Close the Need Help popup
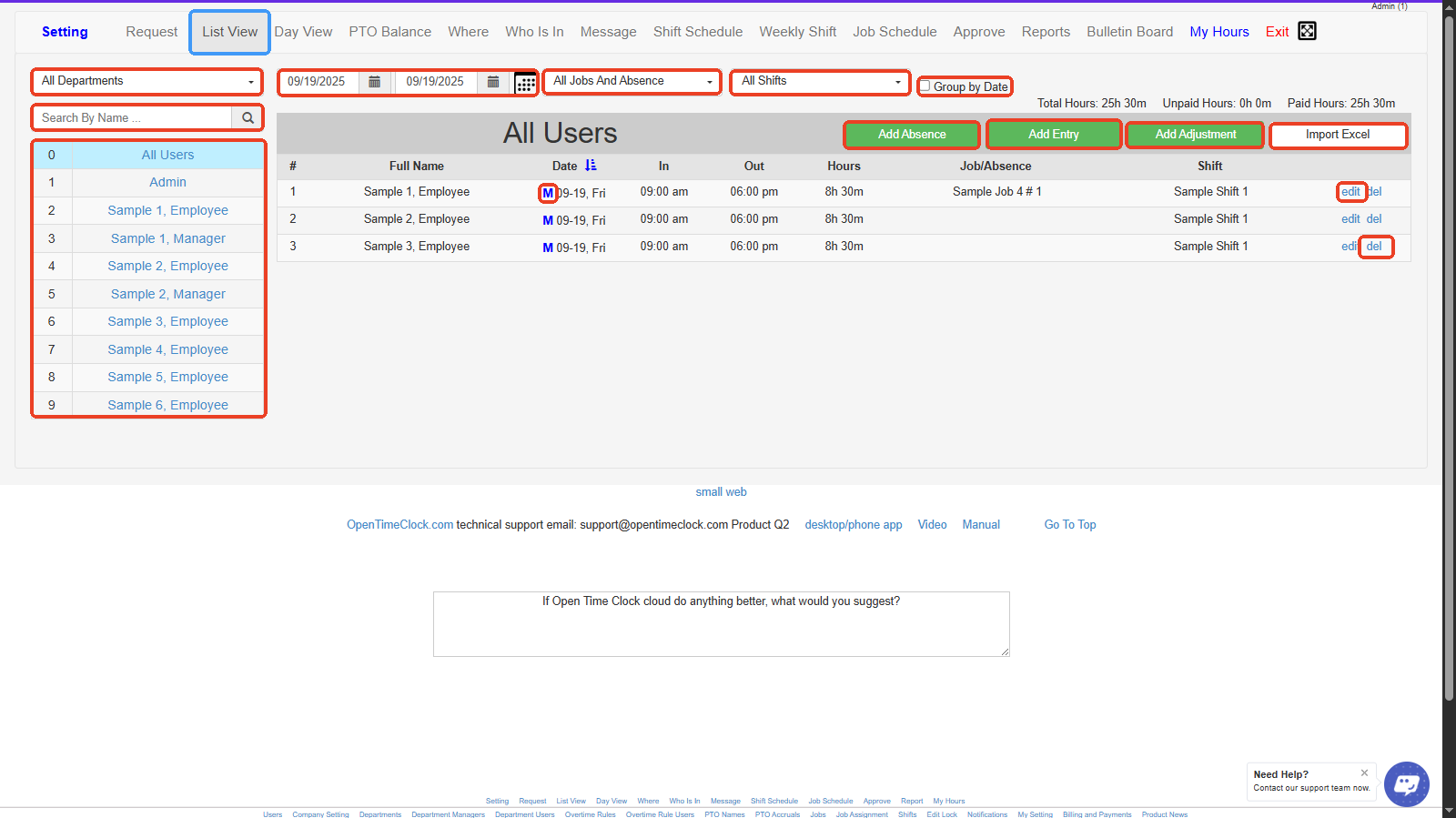This screenshot has width=1456, height=818. click(x=1364, y=773)
